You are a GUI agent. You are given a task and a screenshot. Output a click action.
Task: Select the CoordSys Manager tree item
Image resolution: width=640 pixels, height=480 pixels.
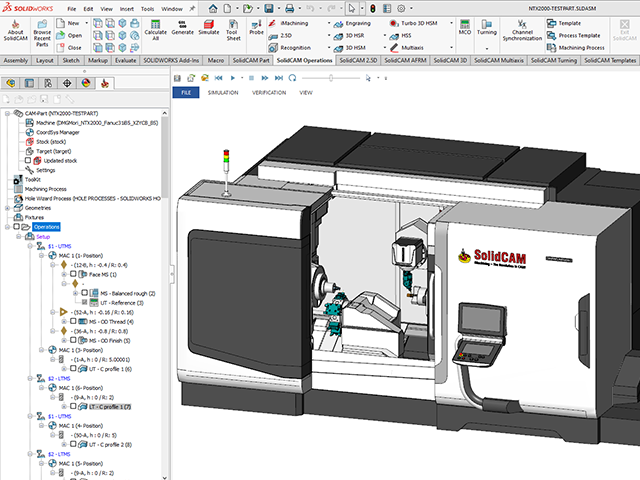click(x=53, y=132)
